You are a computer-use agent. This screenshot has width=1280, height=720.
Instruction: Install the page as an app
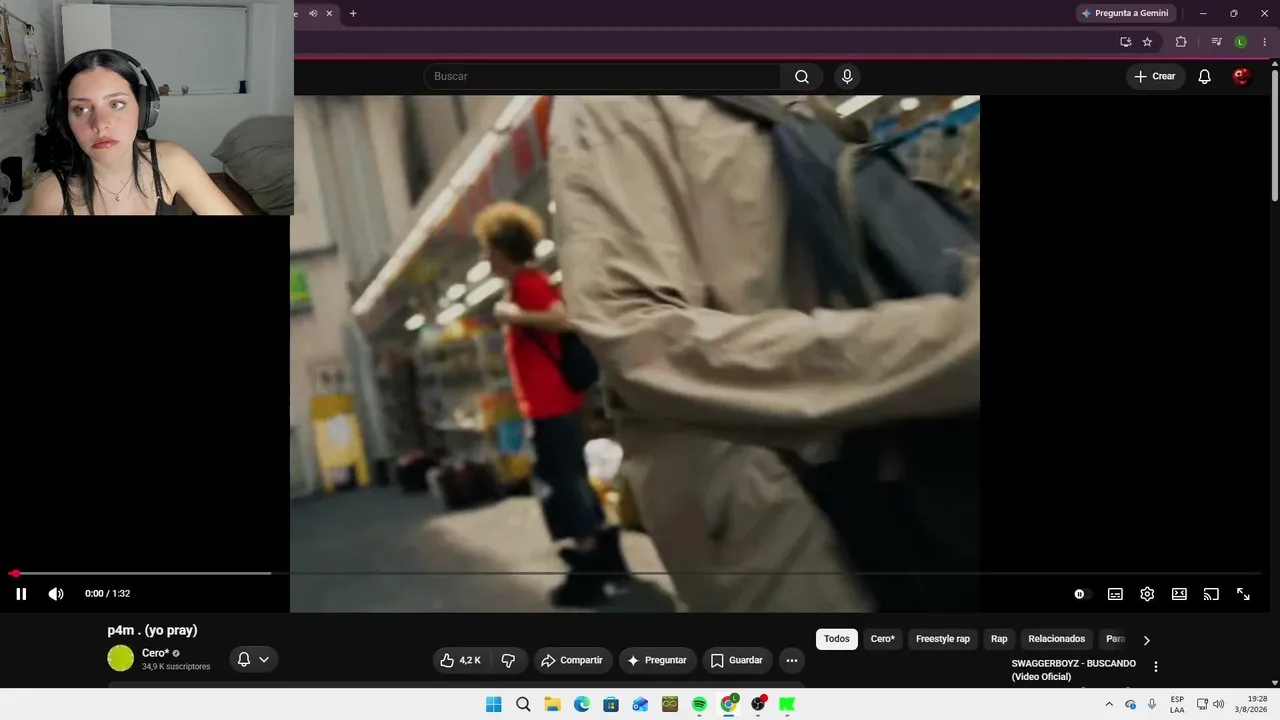coord(1125,42)
